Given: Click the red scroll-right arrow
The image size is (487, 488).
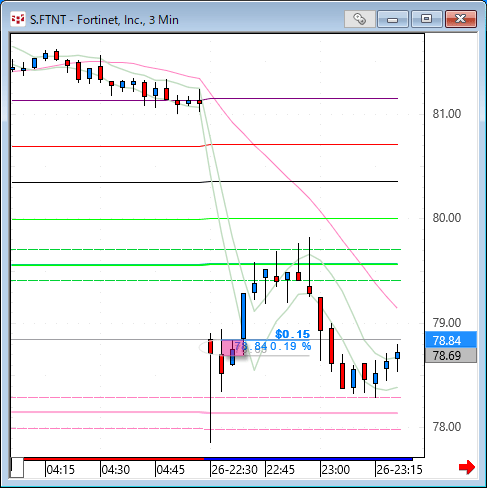Looking at the screenshot, I should pyautogui.click(x=467, y=467).
